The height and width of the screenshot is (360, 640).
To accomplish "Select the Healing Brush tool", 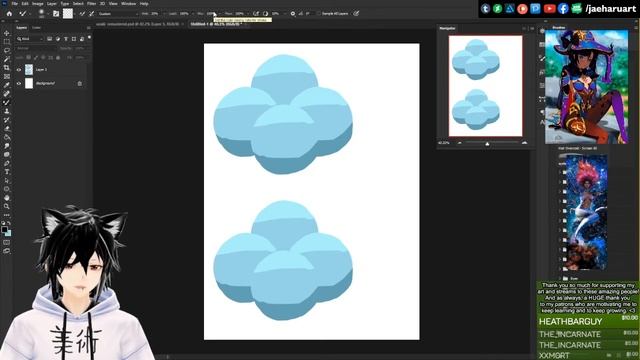I will 7,94.
